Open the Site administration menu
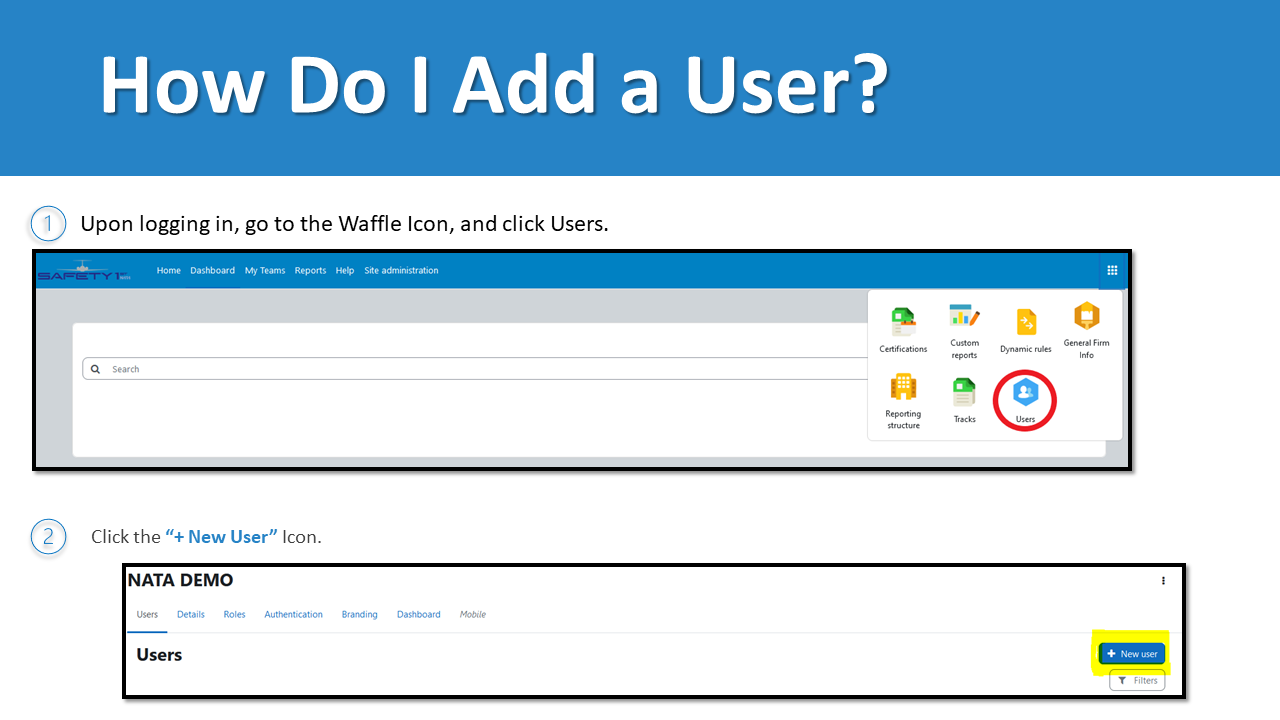Viewport: 1280px width, 720px height. click(401, 270)
